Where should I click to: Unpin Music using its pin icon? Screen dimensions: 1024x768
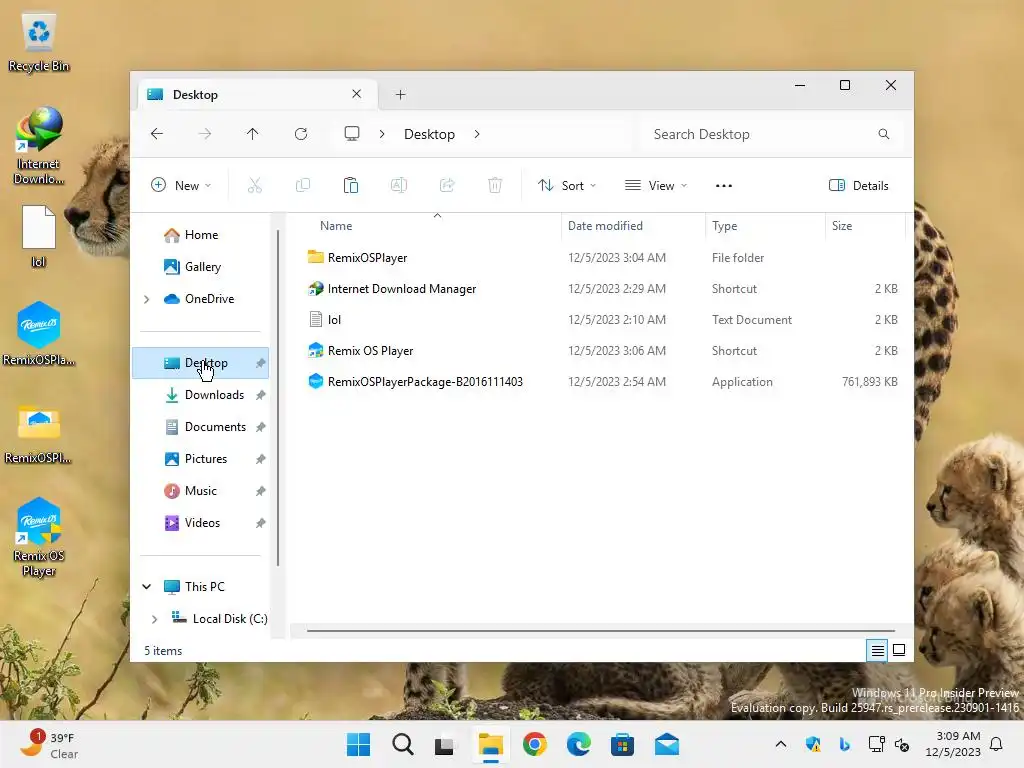click(261, 491)
